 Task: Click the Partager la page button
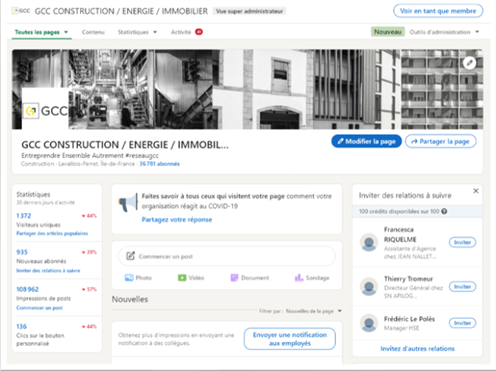click(x=441, y=141)
